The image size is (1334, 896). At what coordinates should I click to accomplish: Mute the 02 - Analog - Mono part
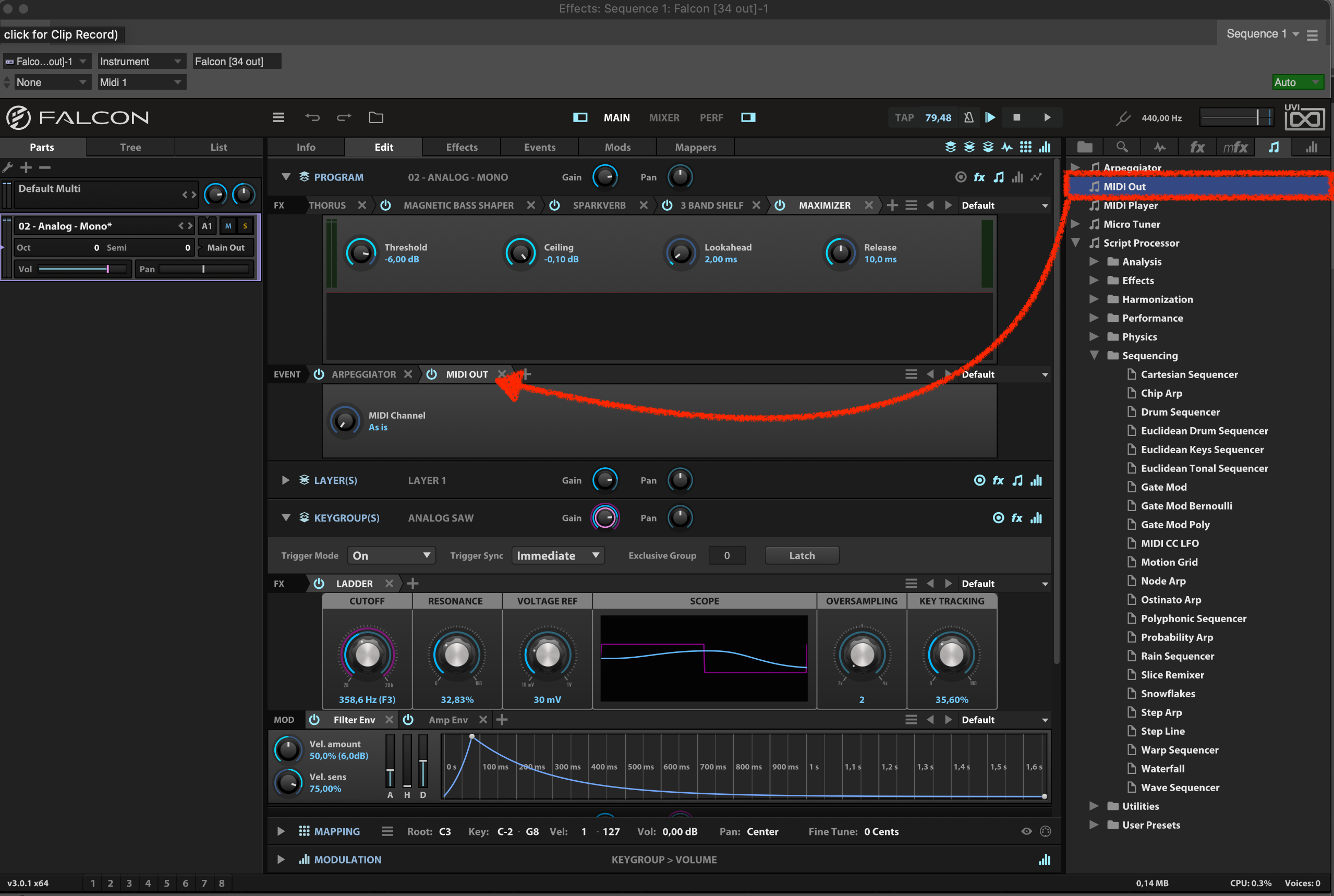point(228,226)
